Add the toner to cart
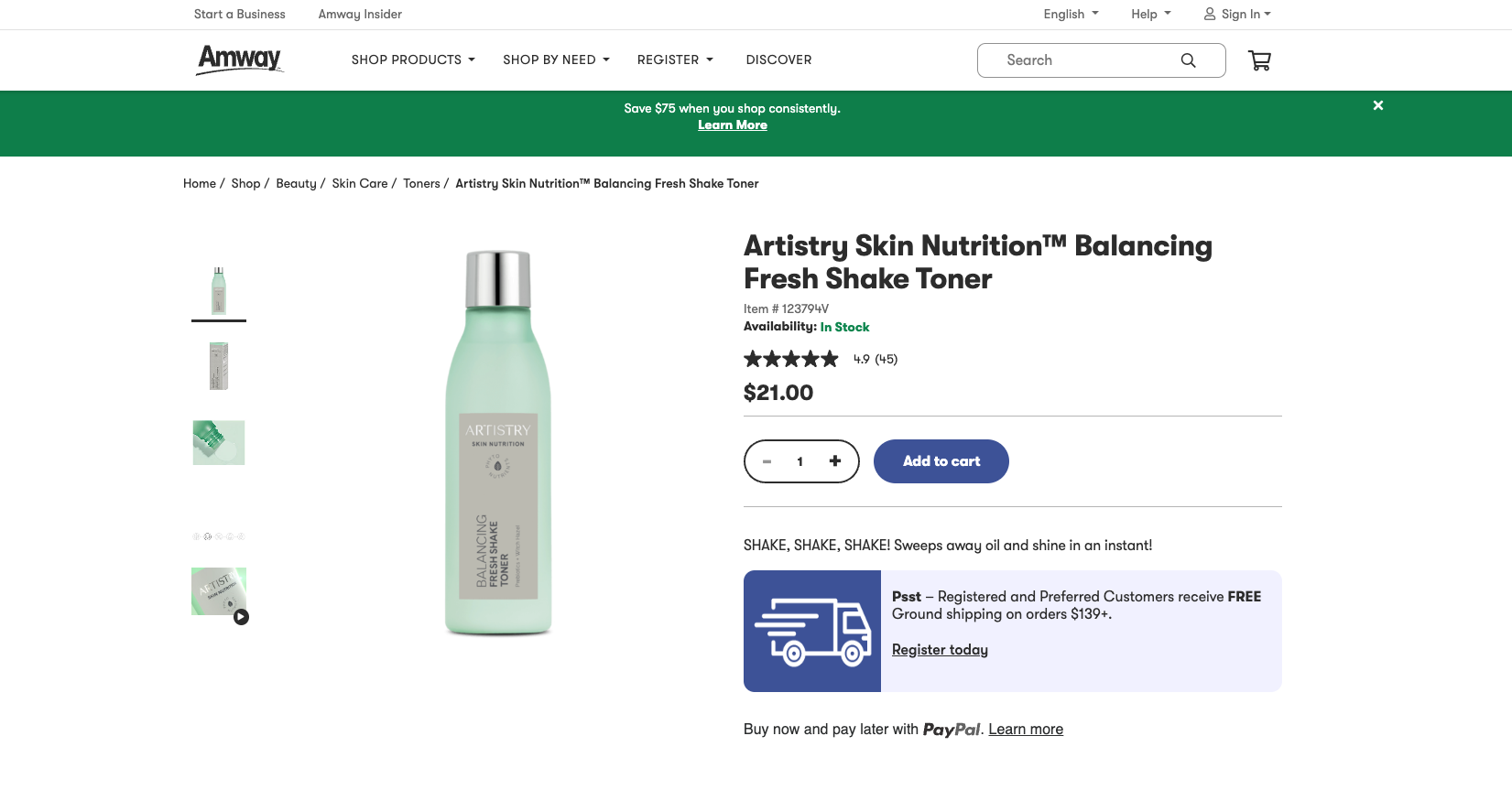 pos(941,461)
